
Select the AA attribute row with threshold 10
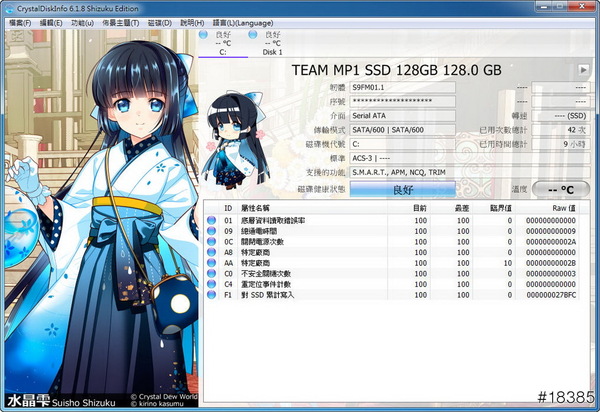400,261
